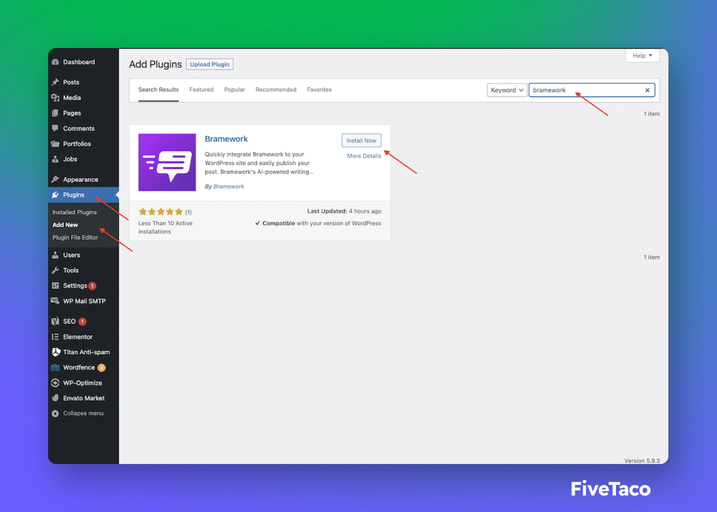The height and width of the screenshot is (512, 717).
Task: Click the Dashboard icon in sidebar
Action: [55, 62]
